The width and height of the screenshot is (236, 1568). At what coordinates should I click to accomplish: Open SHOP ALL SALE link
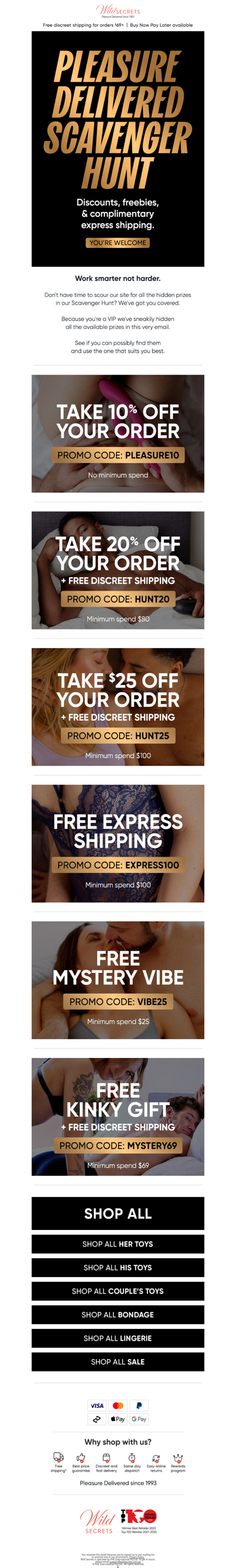click(119, 1361)
